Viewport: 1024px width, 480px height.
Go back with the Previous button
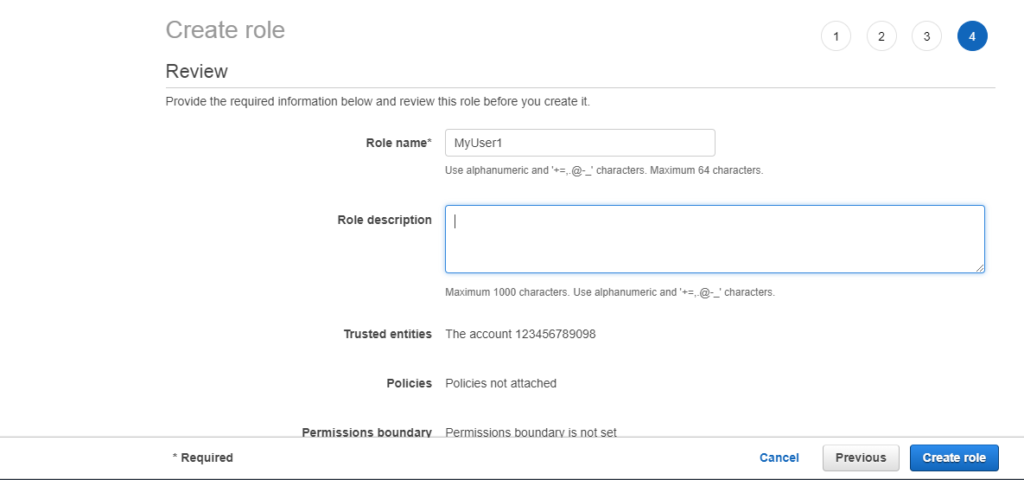(x=861, y=458)
